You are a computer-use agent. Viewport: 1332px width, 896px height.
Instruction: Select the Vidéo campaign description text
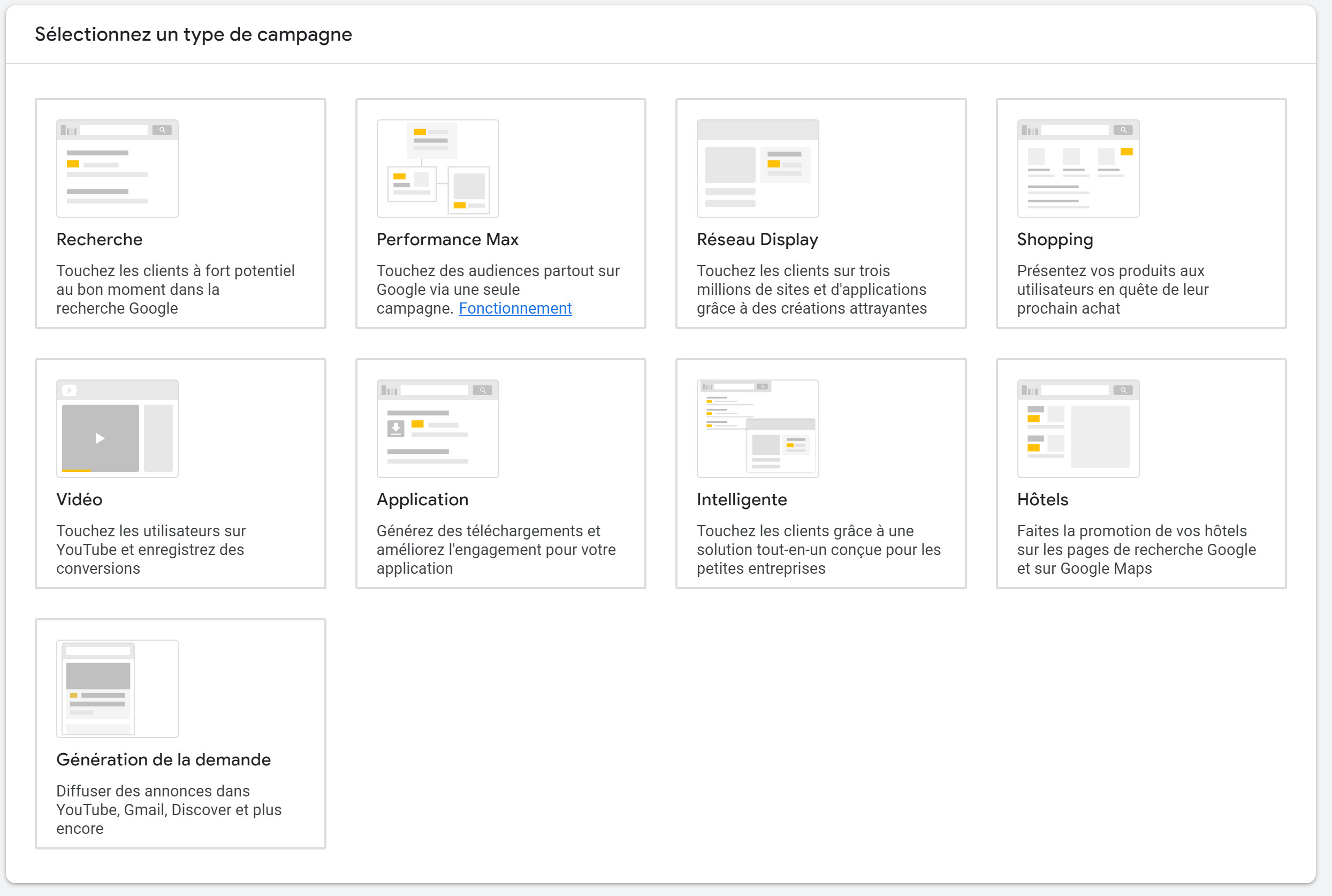[x=151, y=549]
